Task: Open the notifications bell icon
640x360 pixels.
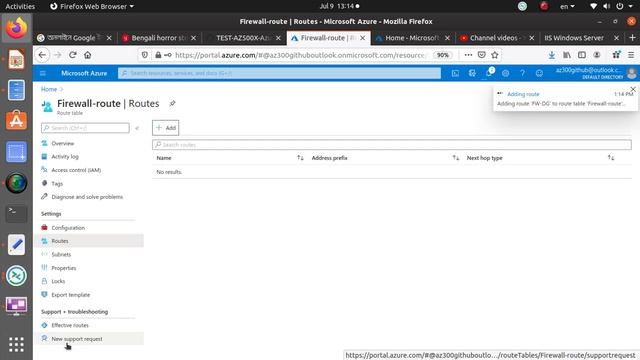Action: tap(489, 73)
